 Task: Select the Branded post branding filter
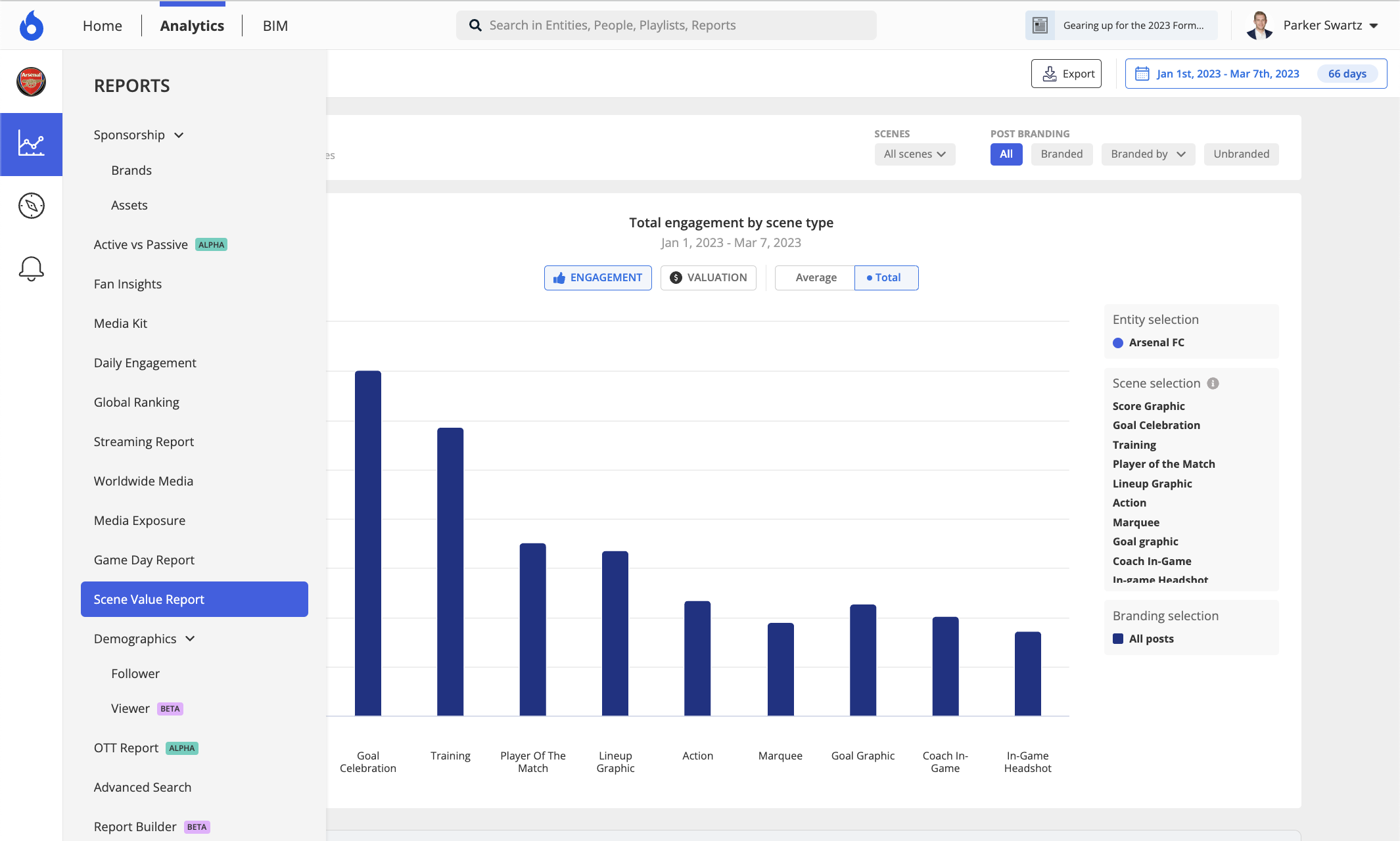1062,154
